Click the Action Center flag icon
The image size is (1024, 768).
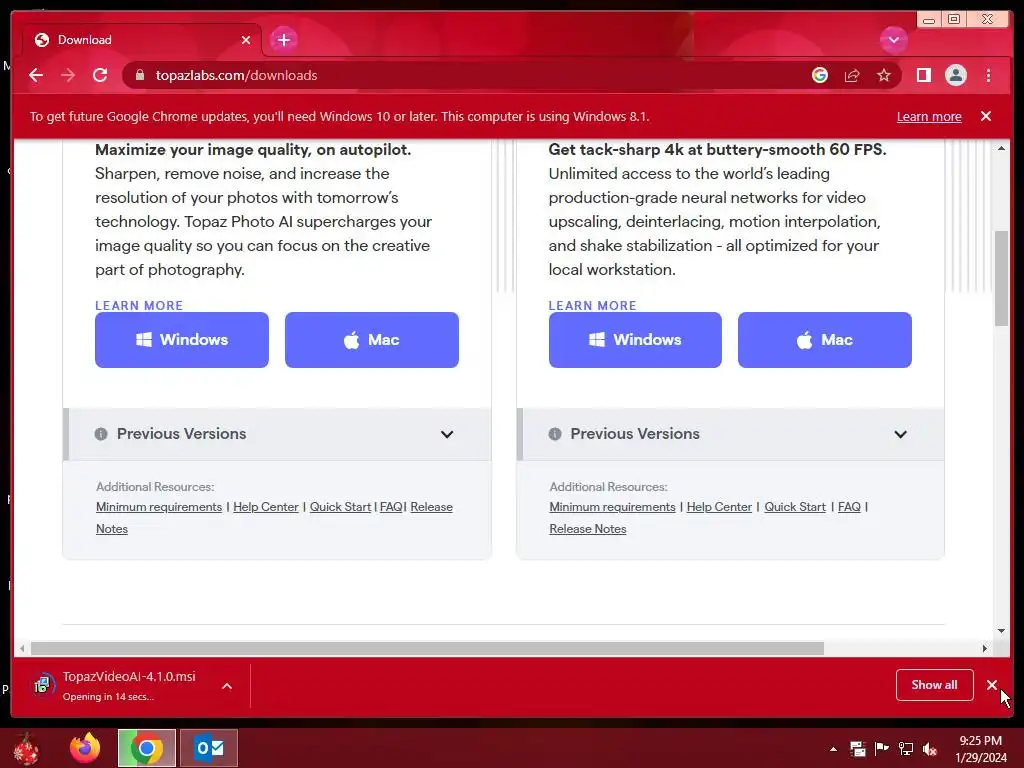[x=882, y=749]
